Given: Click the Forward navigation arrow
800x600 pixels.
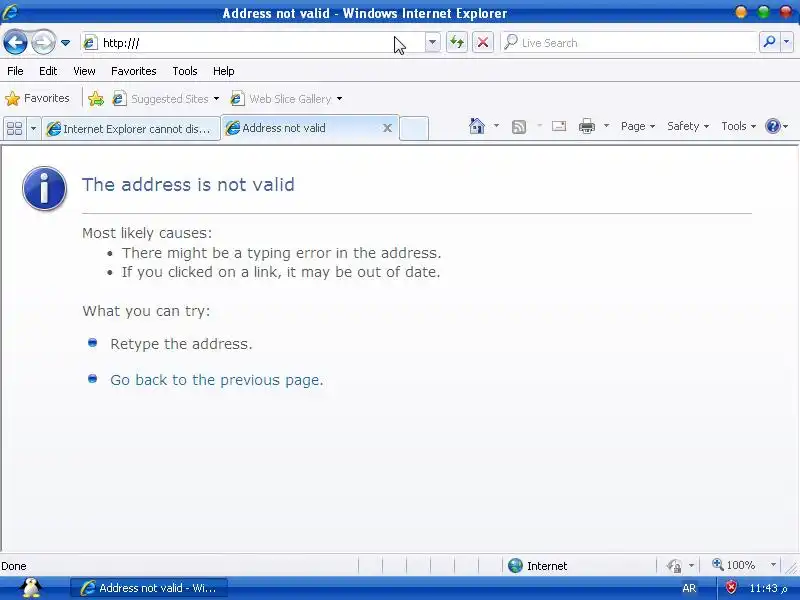Looking at the screenshot, I should tap(43, 42).
